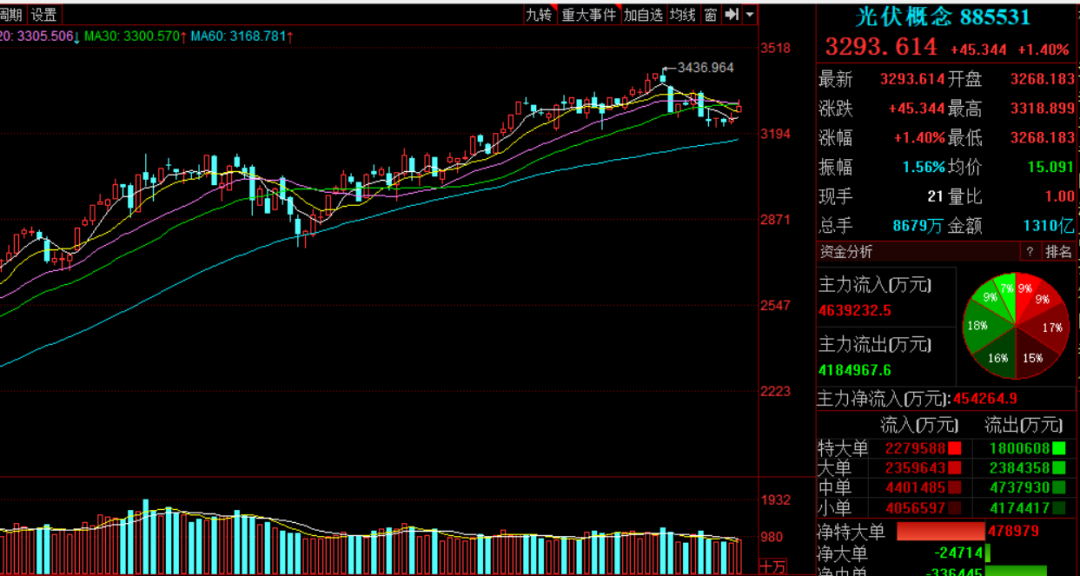Click the 光伏概念 885531 title
This screenshot has height=576, width=1080.
(x=942, y=17)
